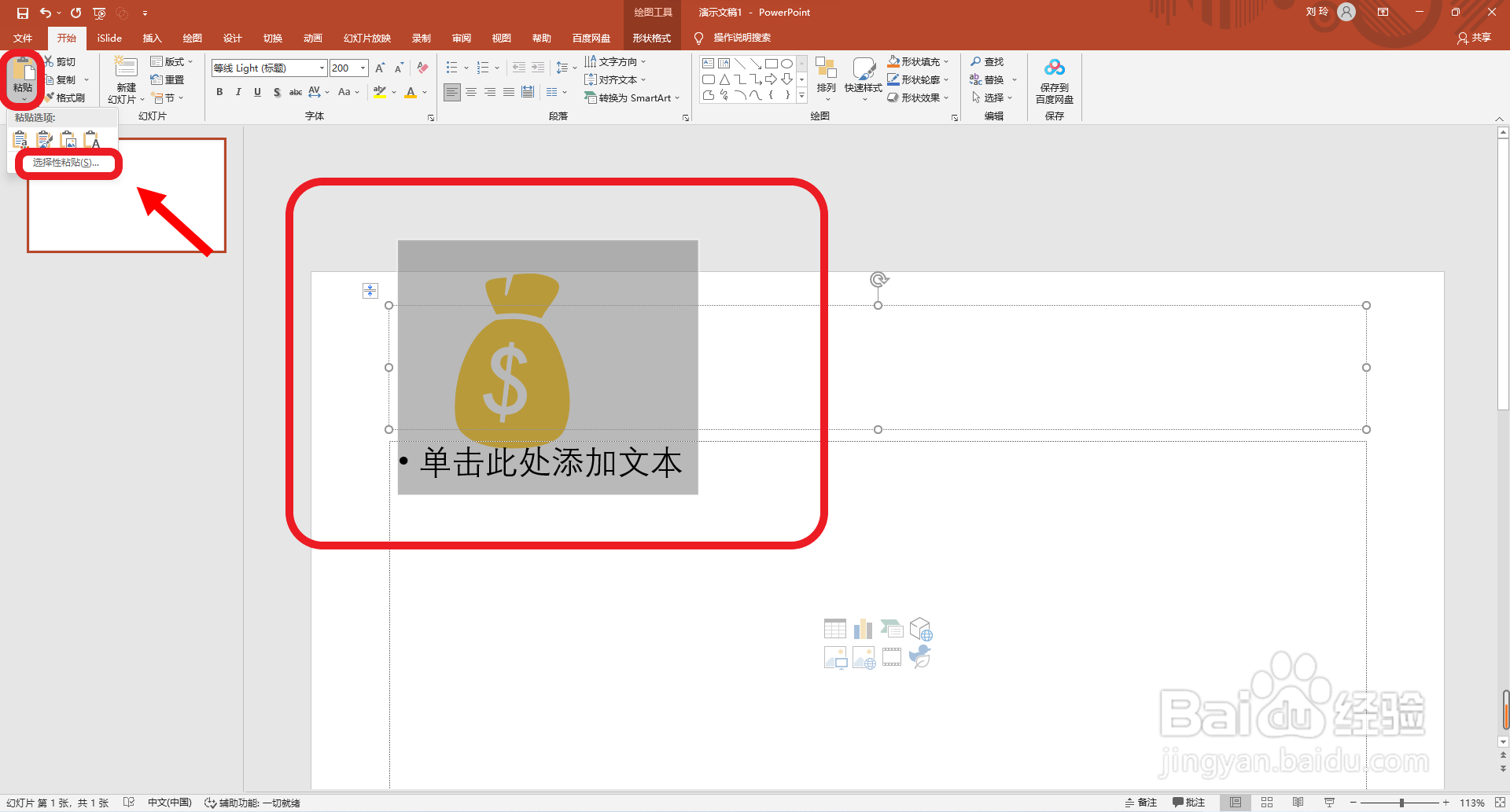The width and height of the screenshot is (1510, 812).
Task: Click decrease list level icon
Action: pos(519,68)
